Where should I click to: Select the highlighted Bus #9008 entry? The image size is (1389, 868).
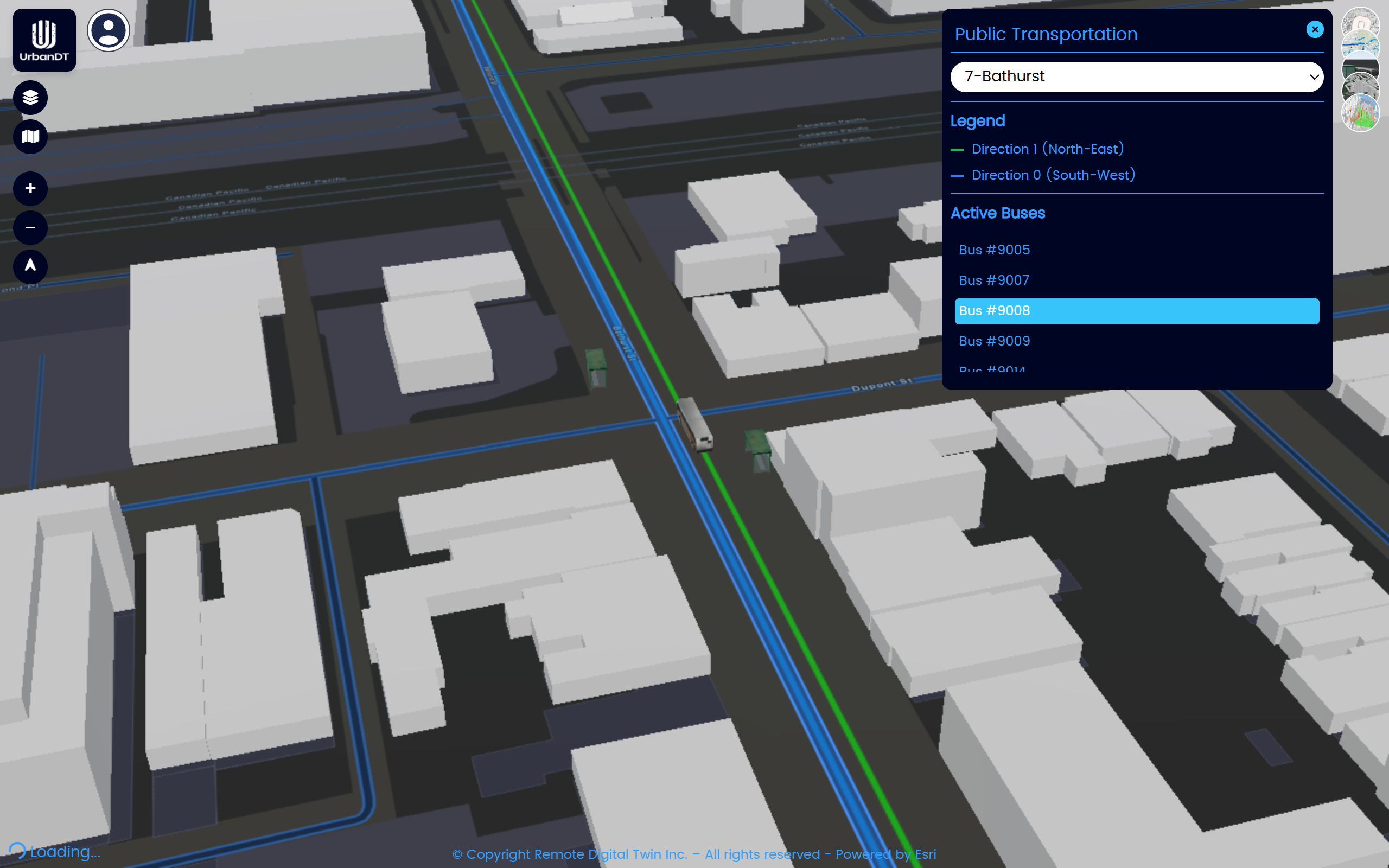click(1137, 311)
